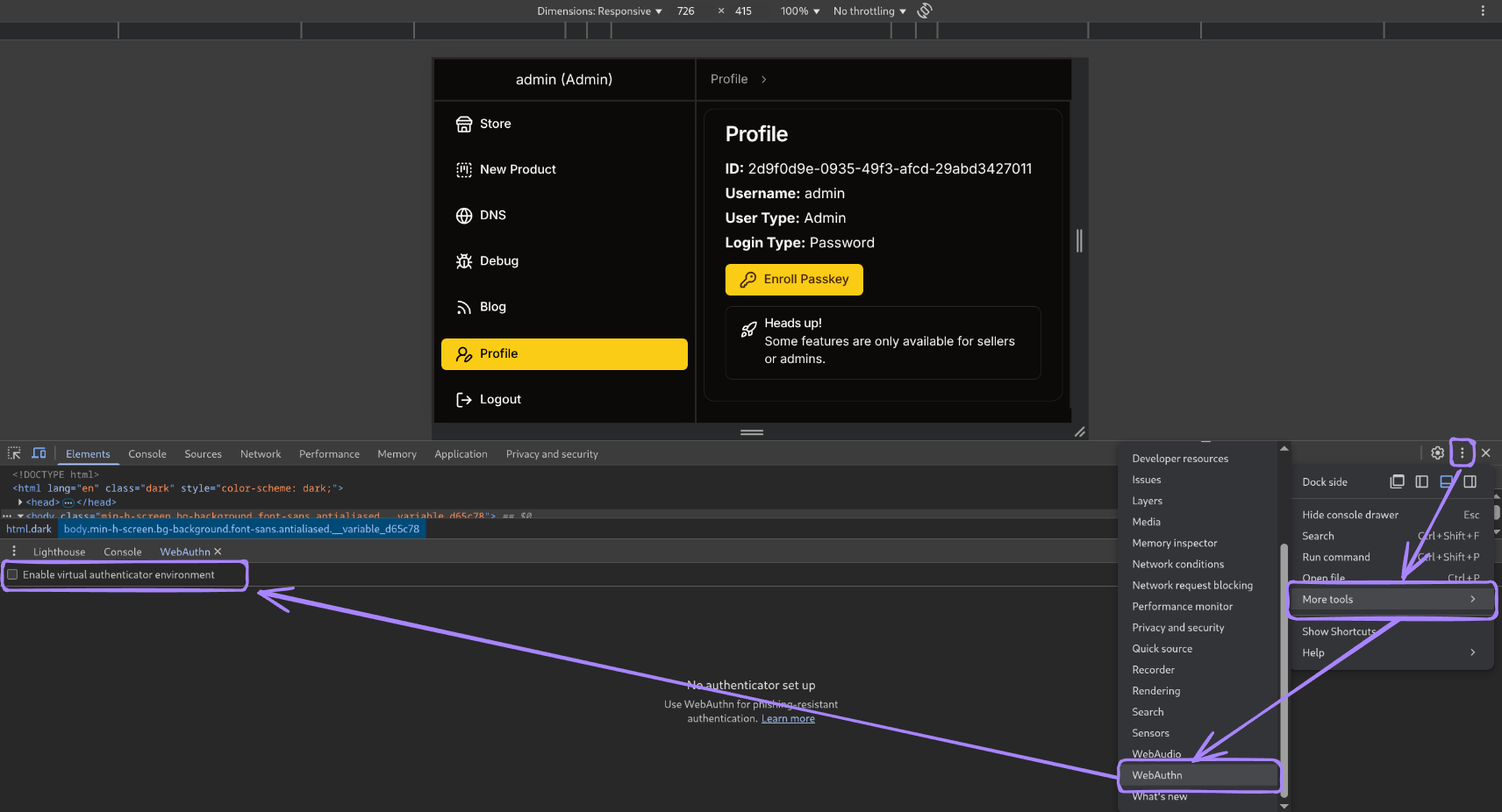Click the drawer three-dot menu icon
Screen dimensions: 1502x812
pos(14,552)
